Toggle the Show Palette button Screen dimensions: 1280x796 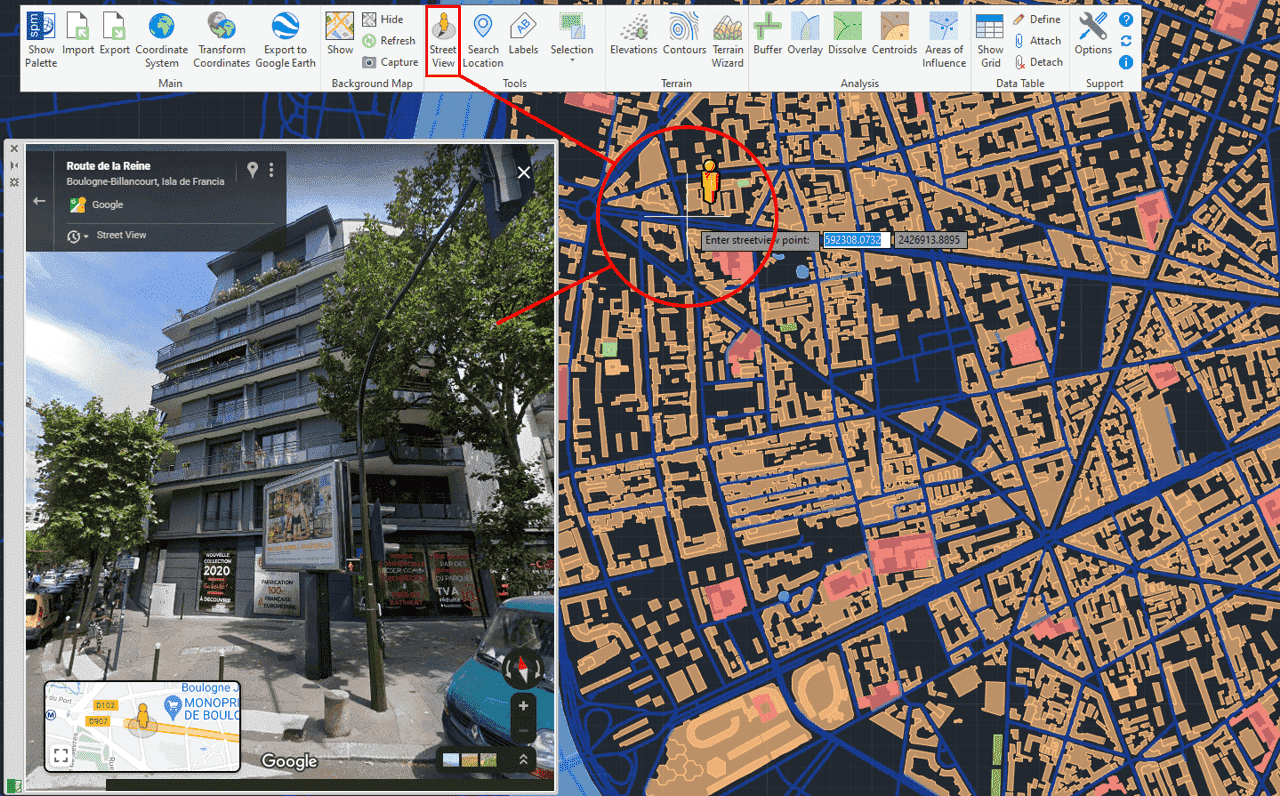[x=41, y=40]
